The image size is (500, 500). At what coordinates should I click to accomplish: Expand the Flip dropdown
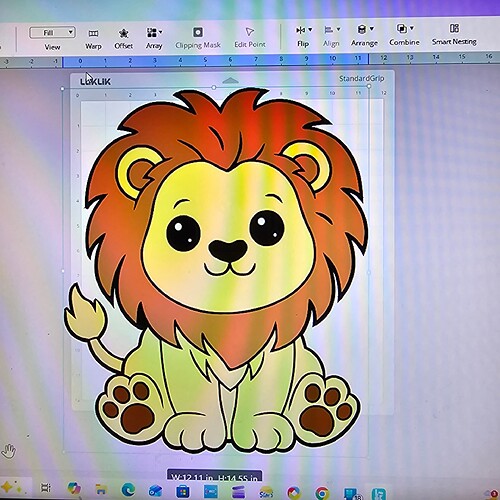pyautogui.click(x=310, y=30)
